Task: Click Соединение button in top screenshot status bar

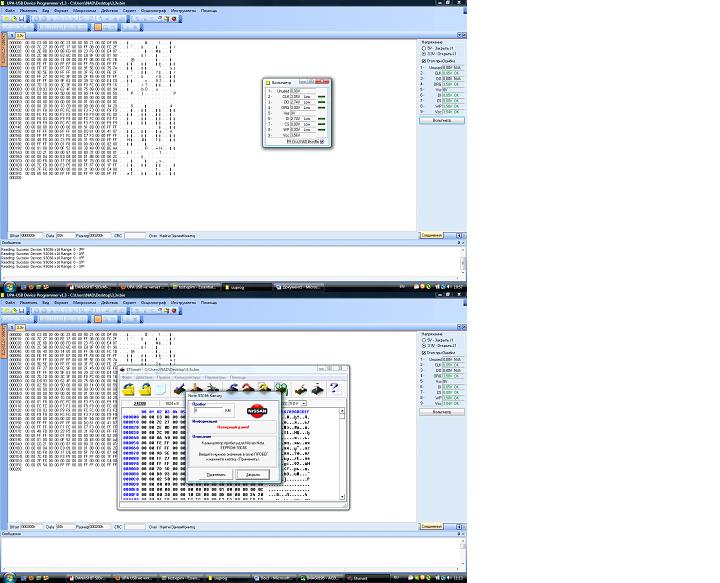Action: click(x=431, y=235)
